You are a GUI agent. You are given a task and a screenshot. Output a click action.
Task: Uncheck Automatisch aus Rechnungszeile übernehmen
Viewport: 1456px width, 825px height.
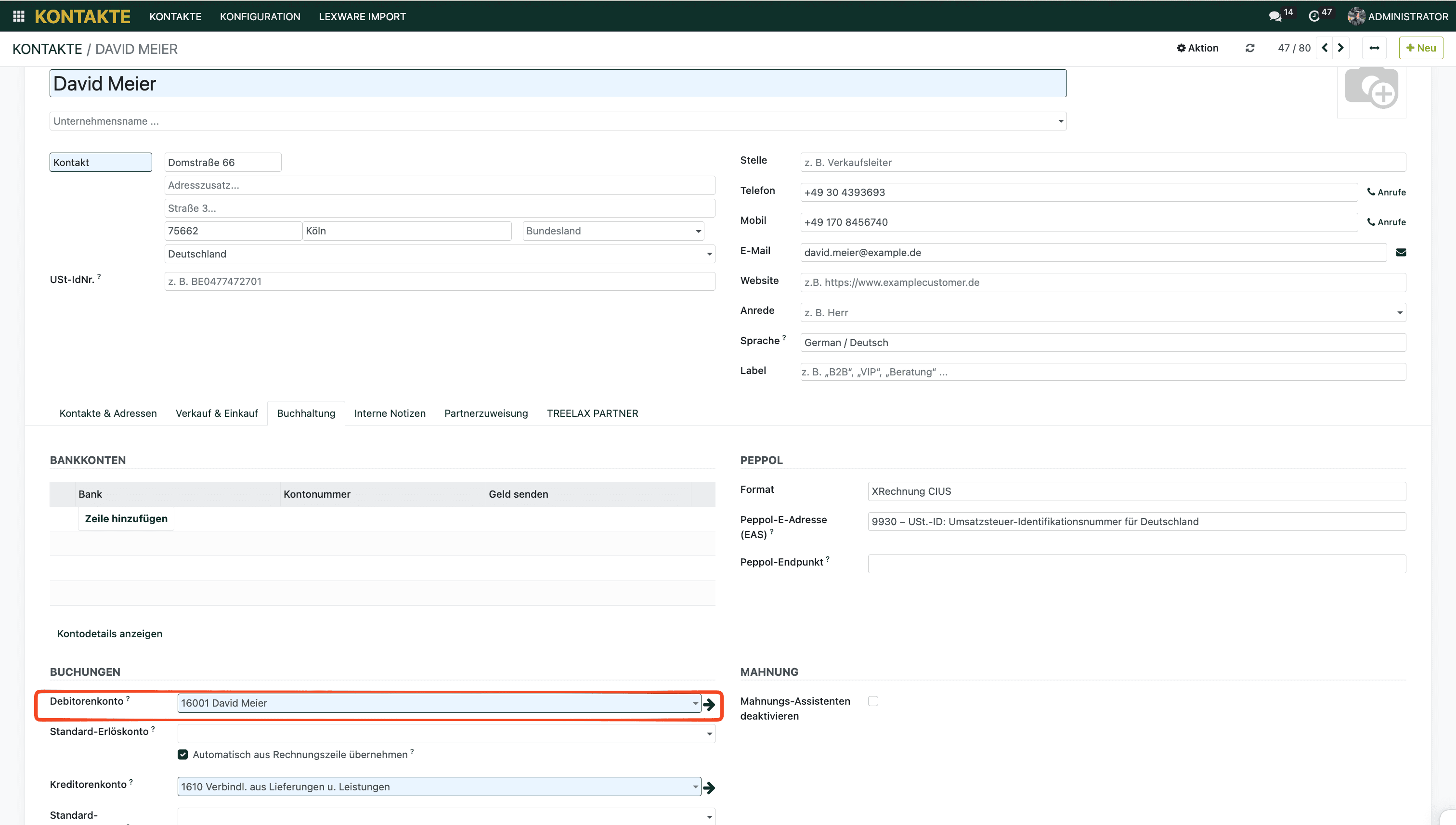[x=182, y=755]
